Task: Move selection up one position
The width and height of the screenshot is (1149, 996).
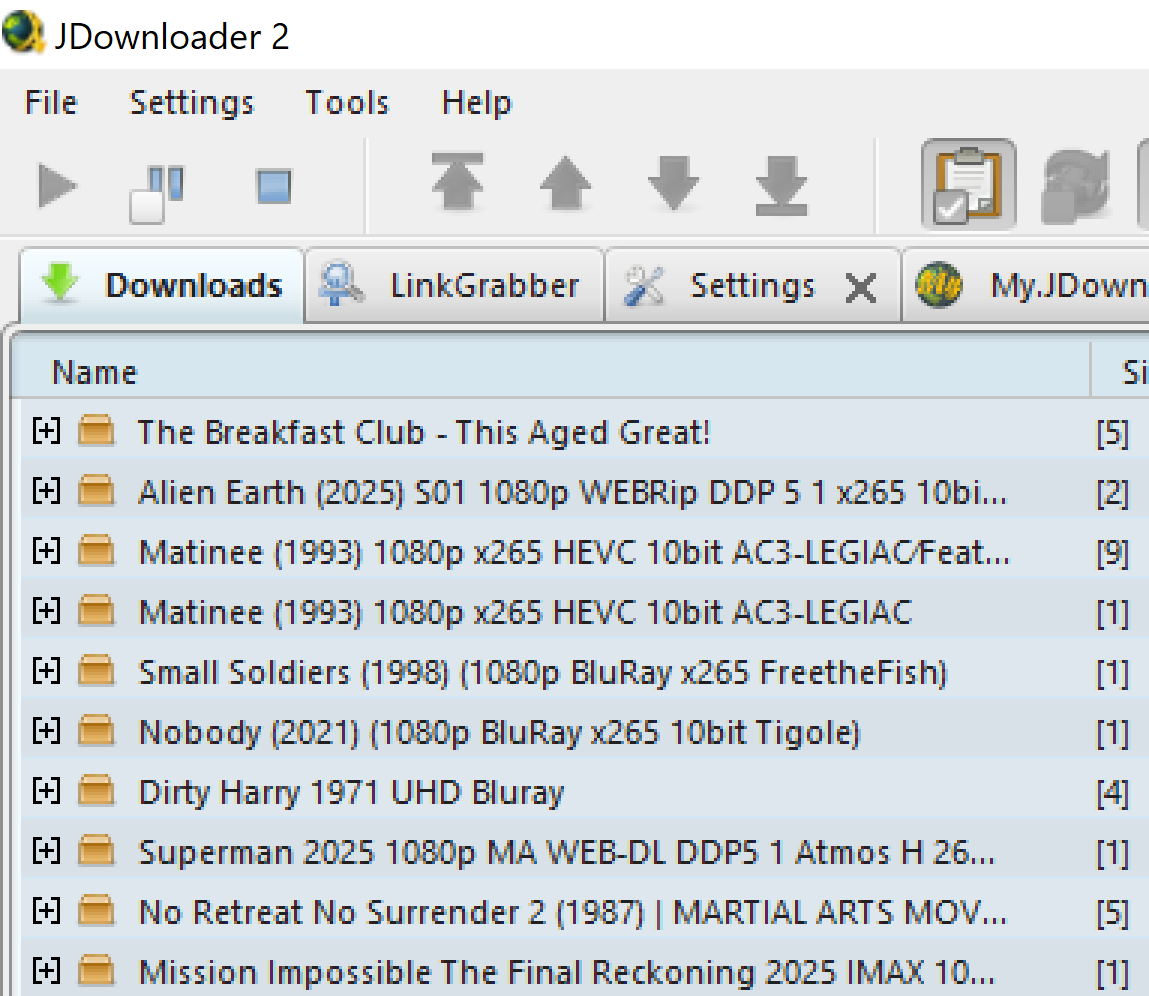Action: 565,184
